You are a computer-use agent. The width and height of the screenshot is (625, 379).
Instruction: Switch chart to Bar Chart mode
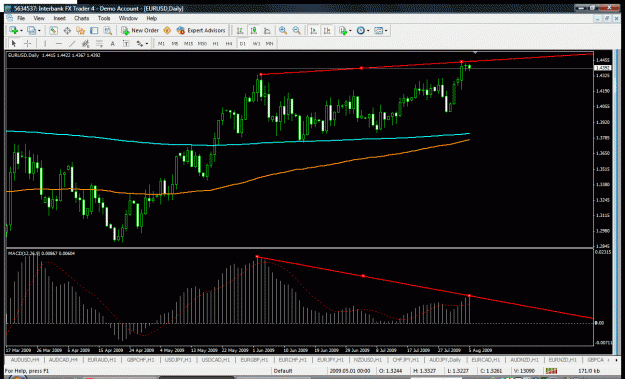(x=240, y=30)
